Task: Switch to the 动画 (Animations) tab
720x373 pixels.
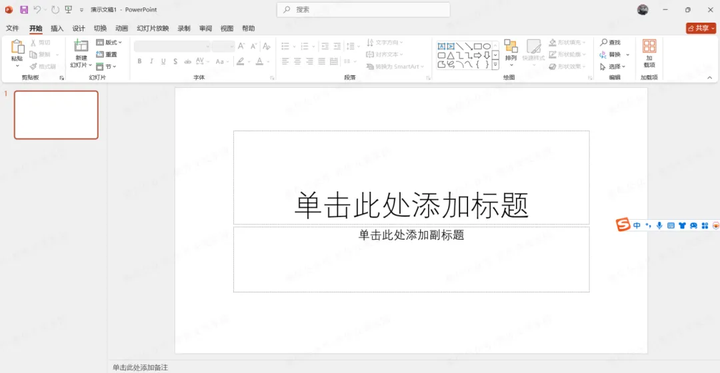Action: pyautogui.click(x=122, y=28)
